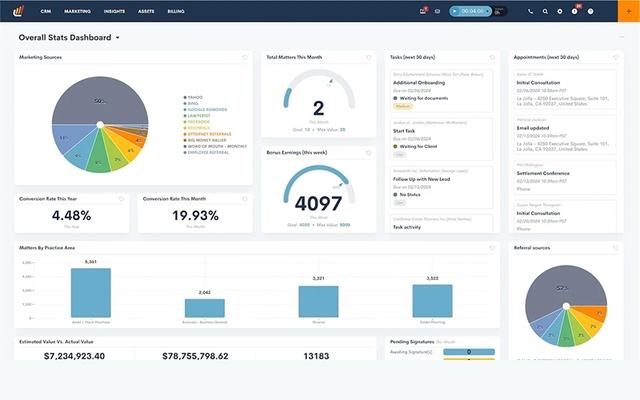This screenshot has height=400, width=640.
Task: Open the Additional Onboarding task
Action: pos(420,82)
